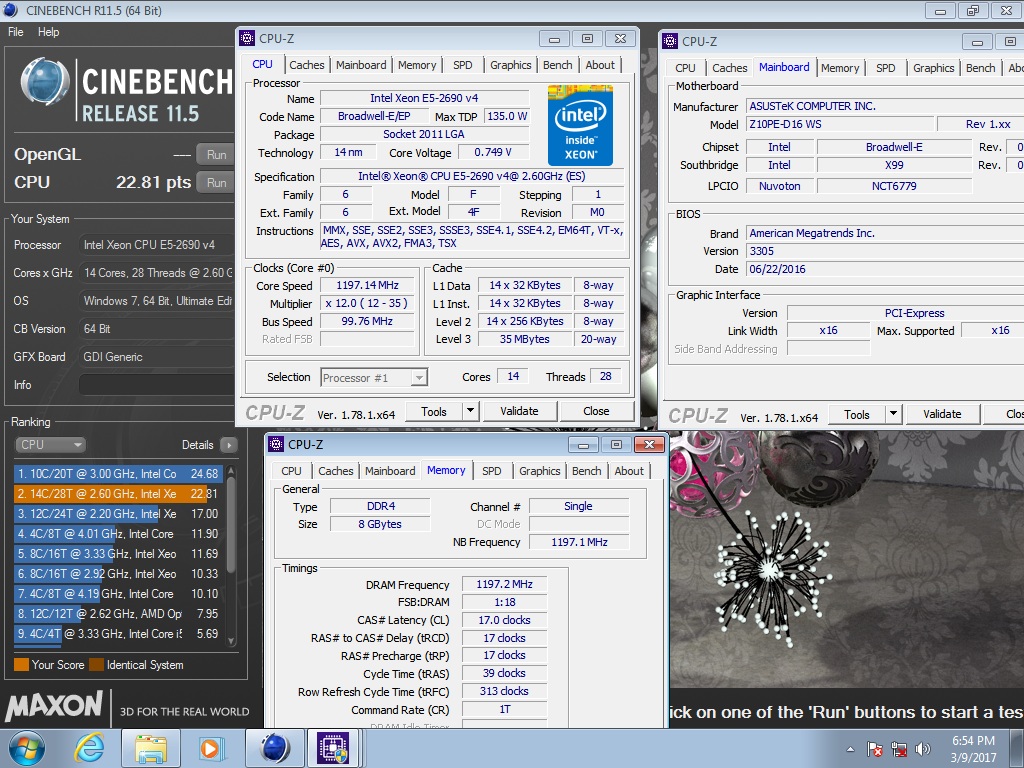The image size is (1024, 768).
Task: Select ranking row 12C/12T @ 2.62 GHz AMD
Action: tap(118, 614)
